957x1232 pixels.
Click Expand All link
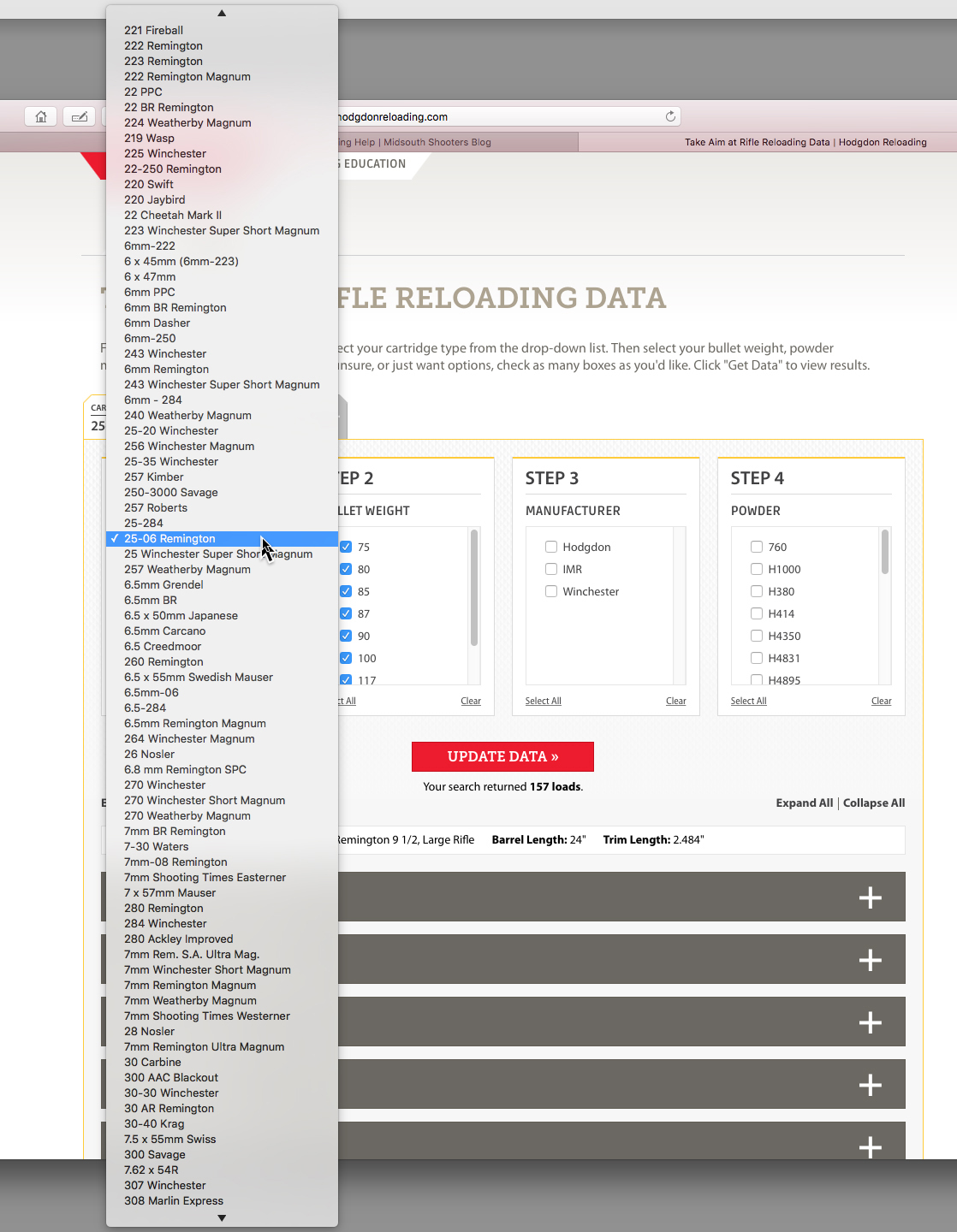click(804, 803)
